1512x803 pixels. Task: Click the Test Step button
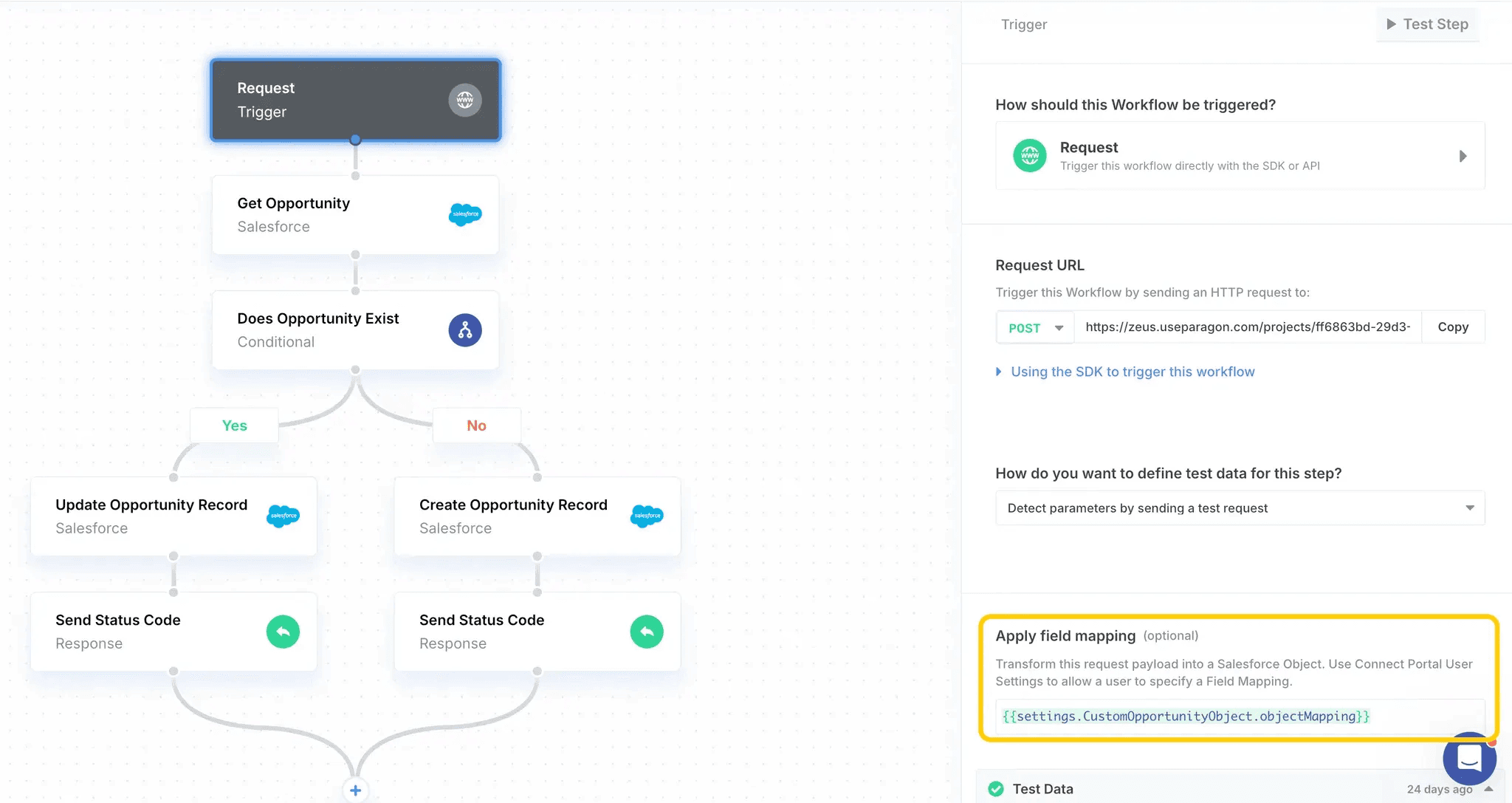1427,24
